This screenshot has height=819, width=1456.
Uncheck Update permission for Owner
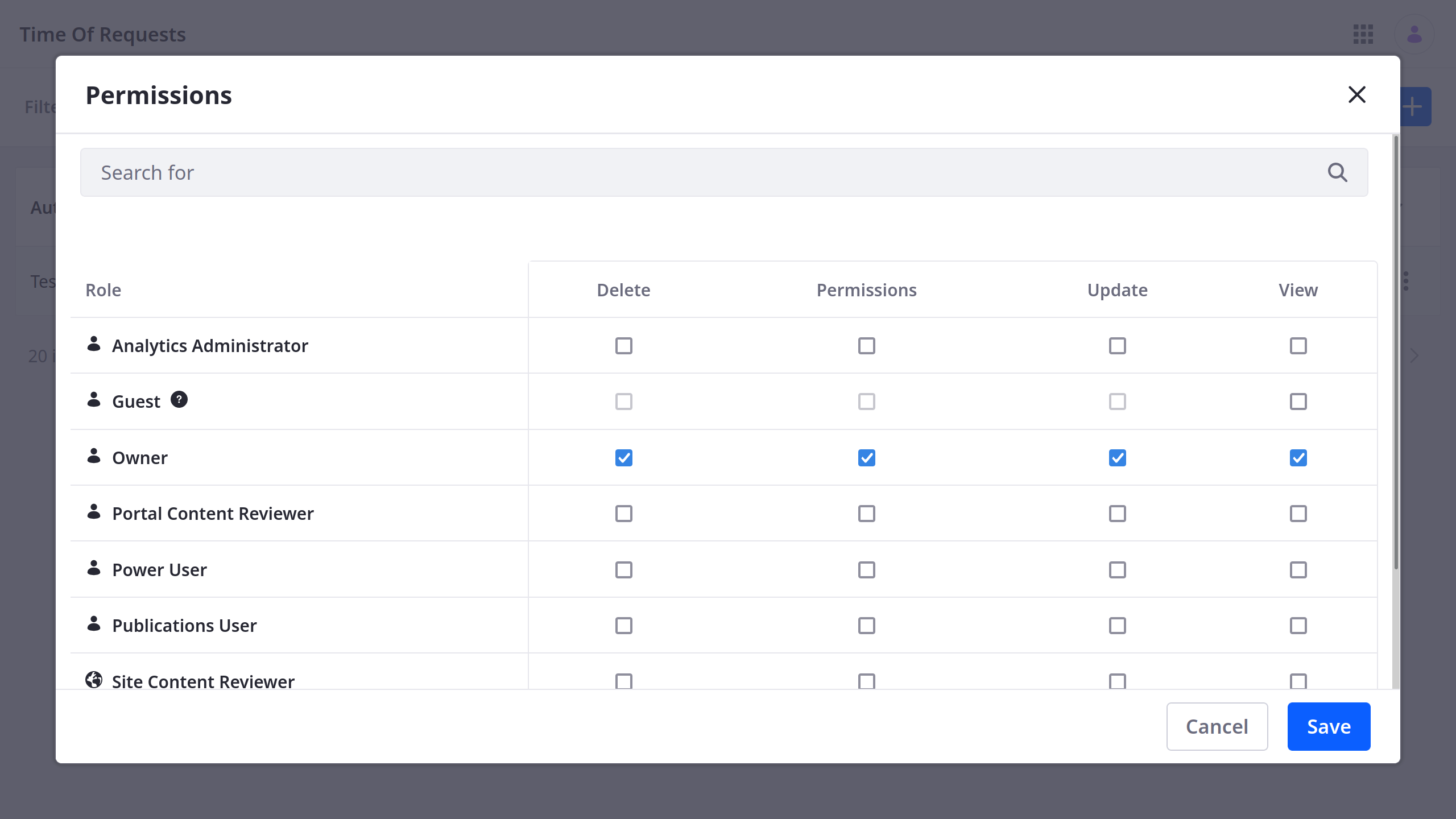click(x=1118, y=458)
